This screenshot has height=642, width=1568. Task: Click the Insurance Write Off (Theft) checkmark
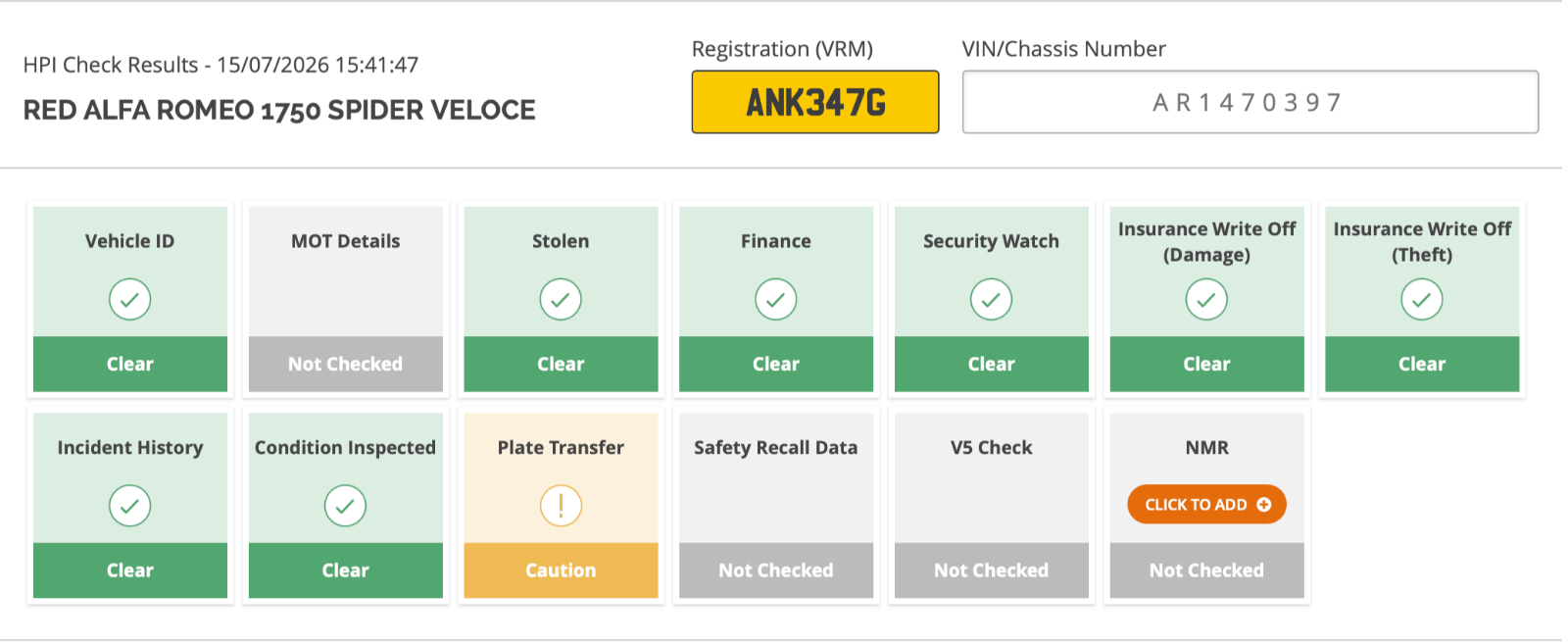tap(1422, 300)
